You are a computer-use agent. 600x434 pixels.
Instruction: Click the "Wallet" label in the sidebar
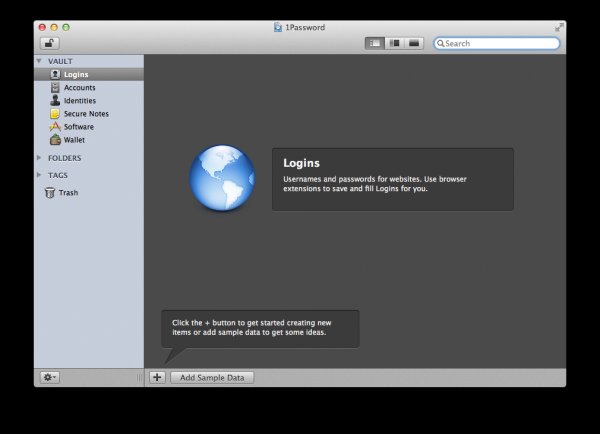pyautogui.click(x=74, y=140)
